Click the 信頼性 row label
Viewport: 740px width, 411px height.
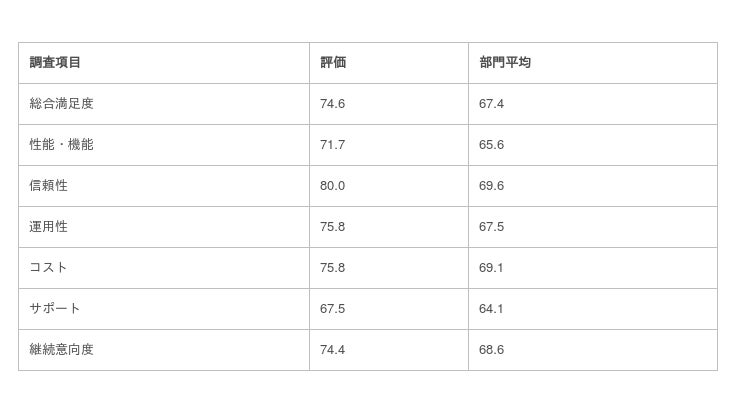48,186
